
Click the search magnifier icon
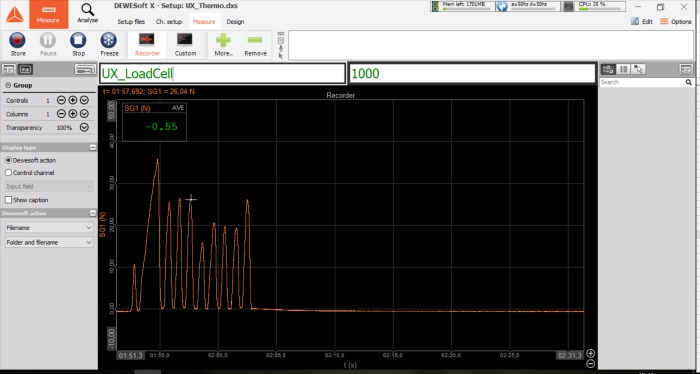pos(688,82)
